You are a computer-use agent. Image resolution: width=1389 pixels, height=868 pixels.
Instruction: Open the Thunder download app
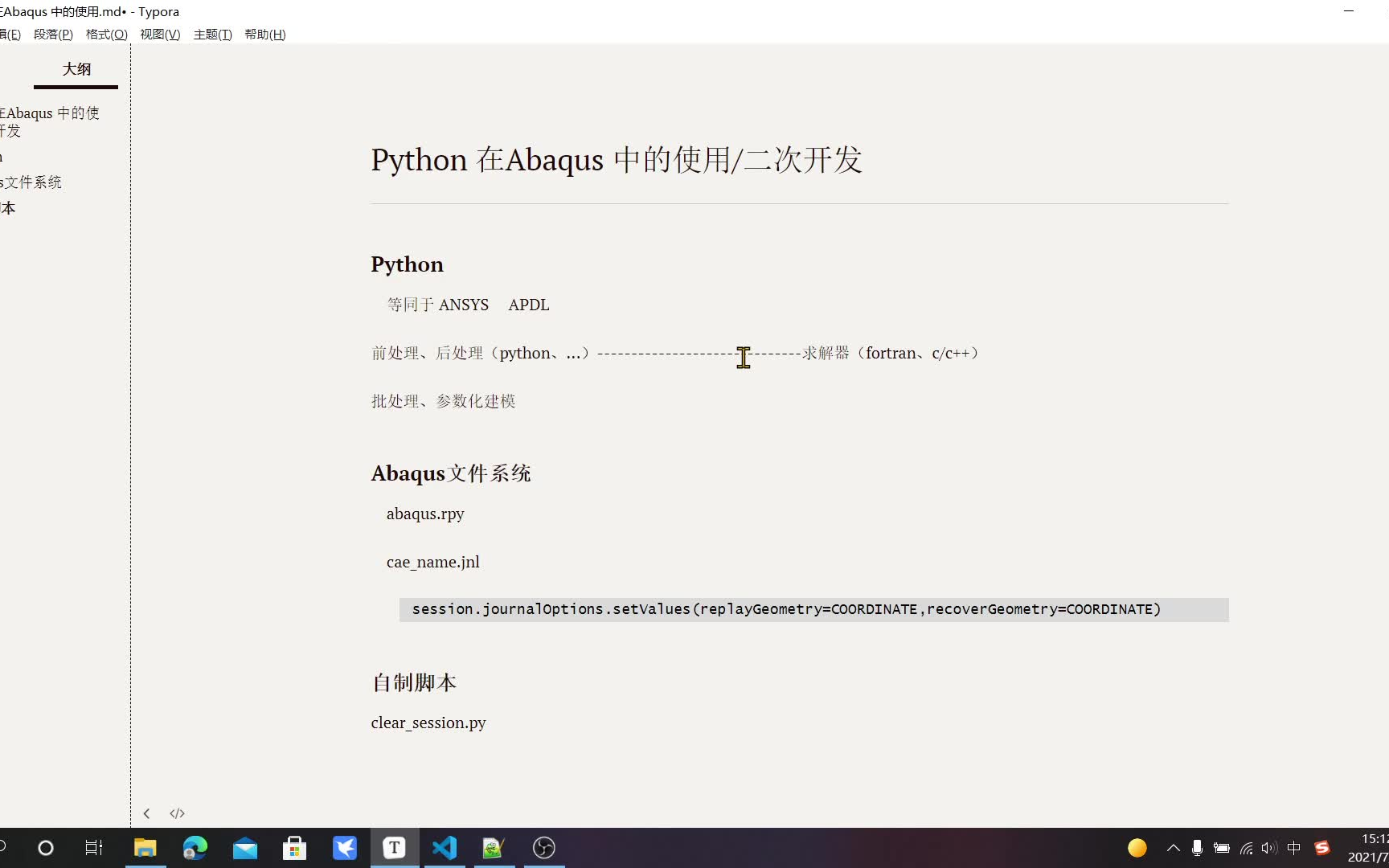coord(345,848)
